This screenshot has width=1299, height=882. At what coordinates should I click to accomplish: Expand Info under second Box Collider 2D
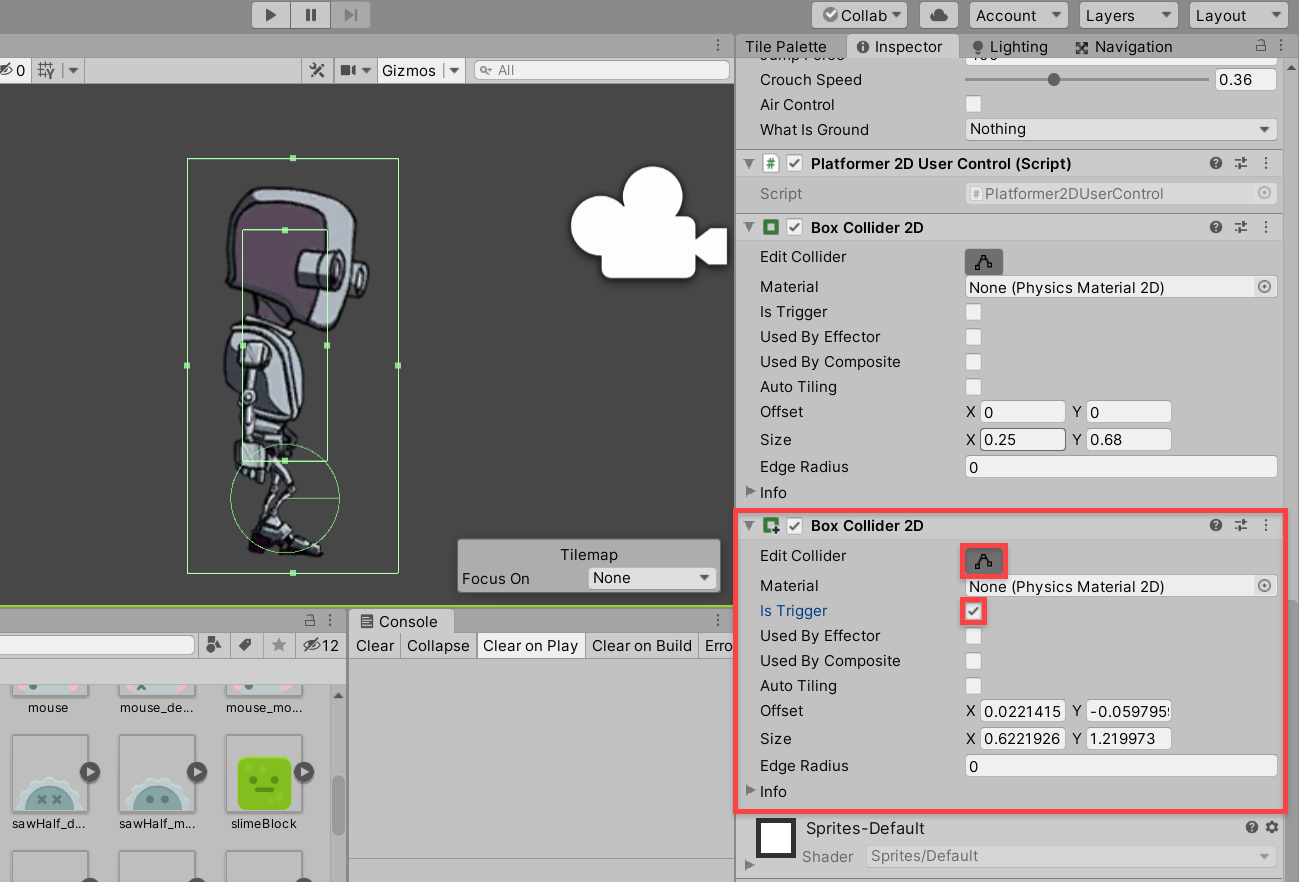point(751,791)
